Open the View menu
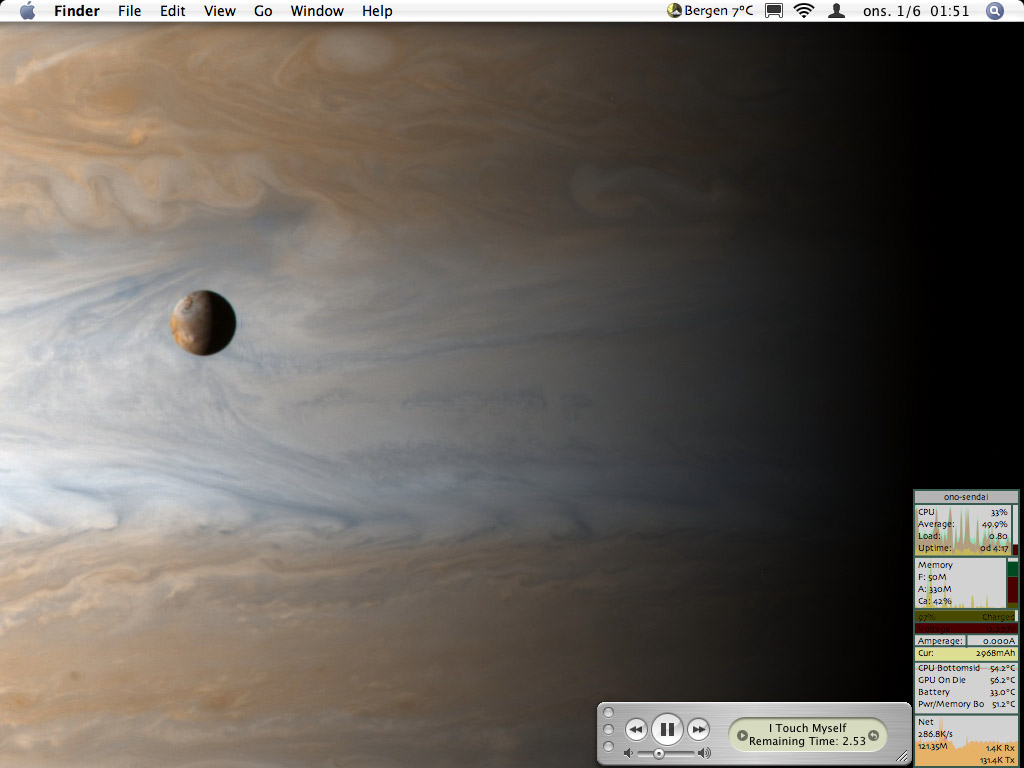Image resolution: width=1024 pixels, height=768 pixels. click(219, 11)
